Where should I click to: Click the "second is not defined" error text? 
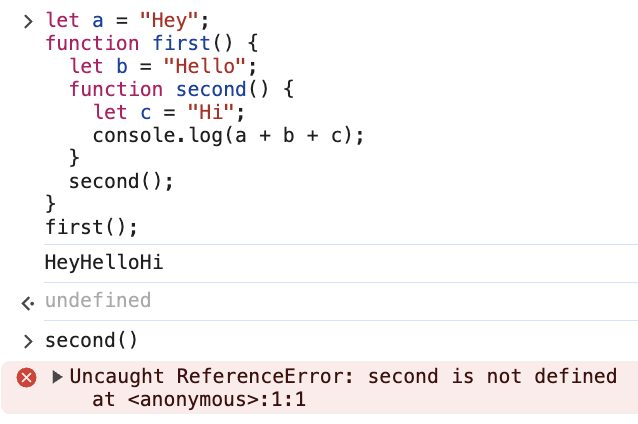click(492, 377)
